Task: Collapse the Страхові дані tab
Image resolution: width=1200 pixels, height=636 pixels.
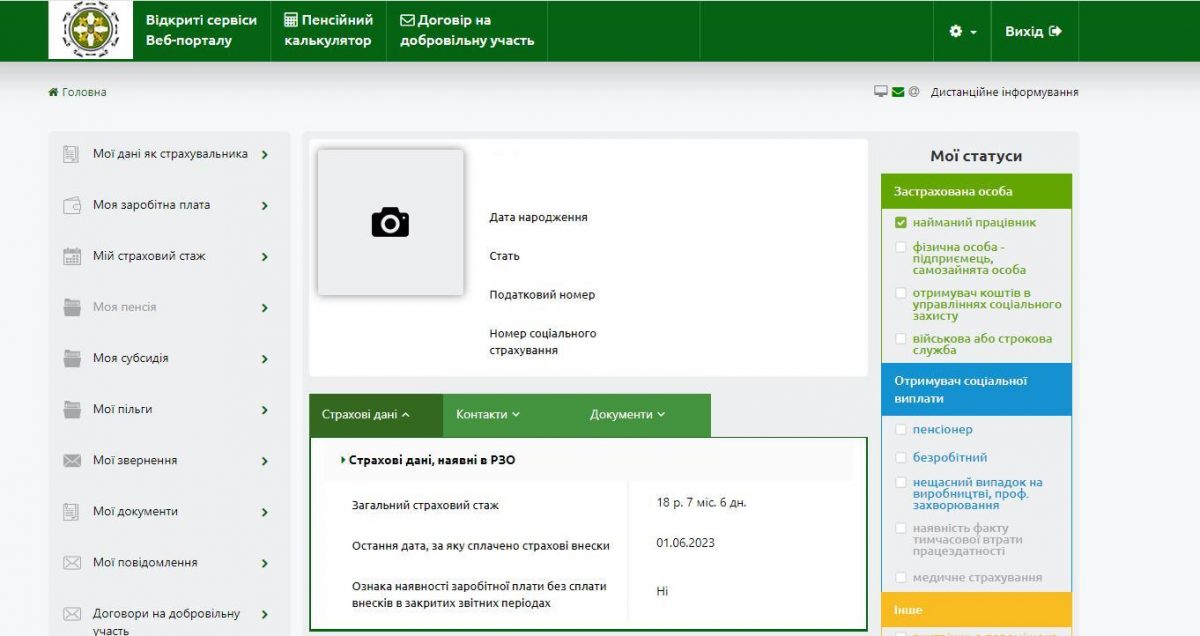Action: pos(367,415)
